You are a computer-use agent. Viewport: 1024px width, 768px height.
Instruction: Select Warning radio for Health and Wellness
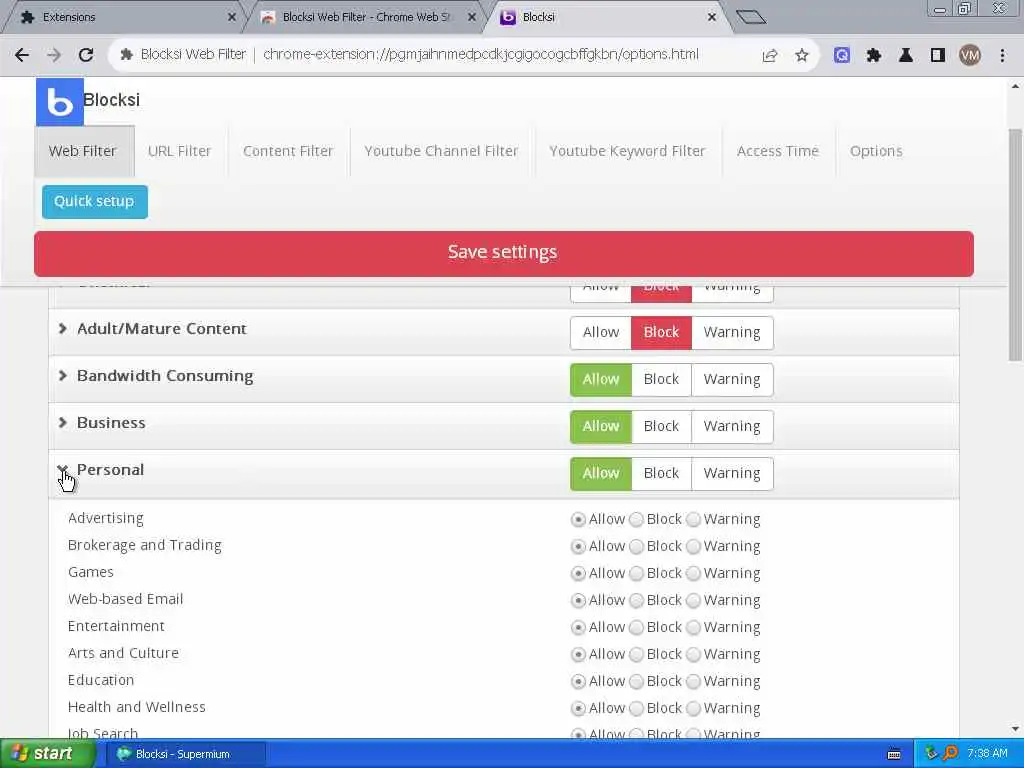pyautogui.click(x=694, y=709)
